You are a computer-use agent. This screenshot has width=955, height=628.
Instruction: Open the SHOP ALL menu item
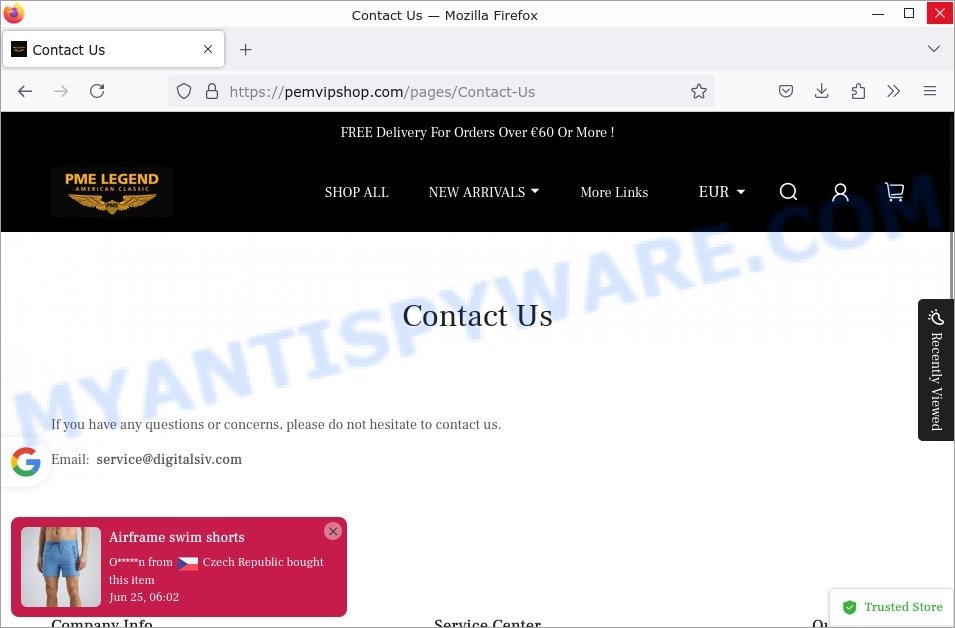pos(356,192)
